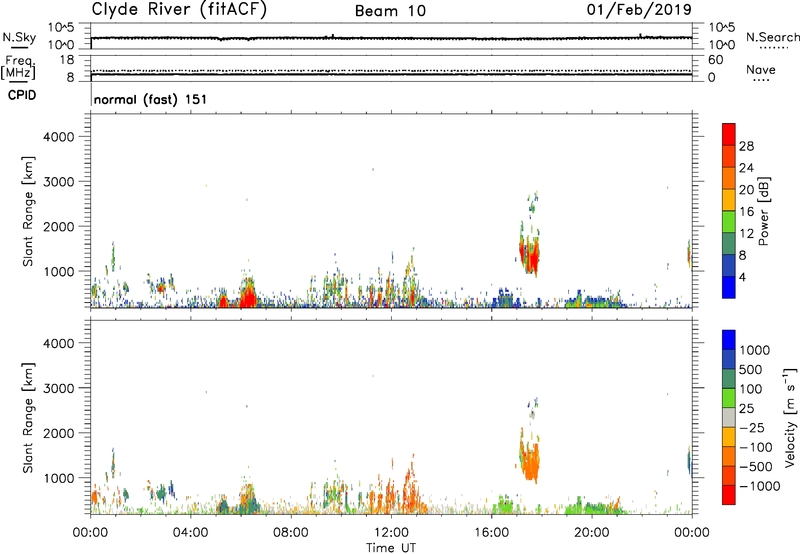Click the '1000' velocity colorbar value
This screenshot has width=800, height=554.
(754, 350)
